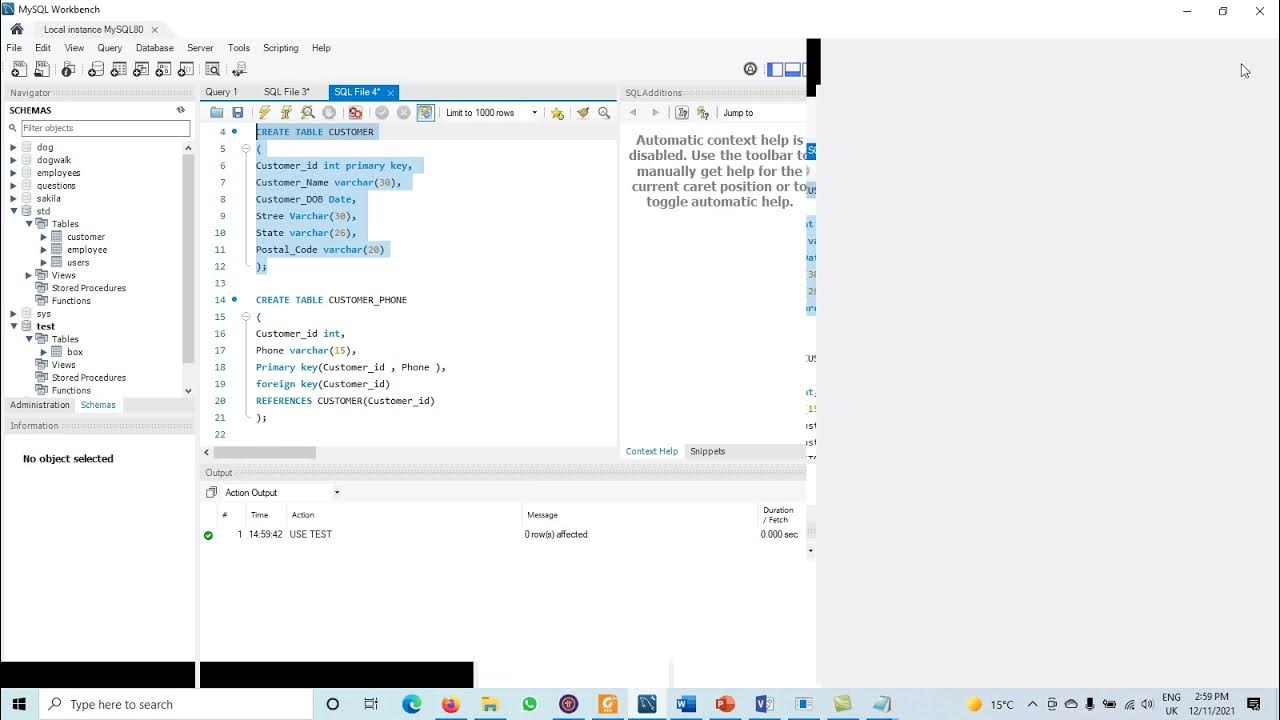Create a new table toolbar icon

click(x=119, y=69)
